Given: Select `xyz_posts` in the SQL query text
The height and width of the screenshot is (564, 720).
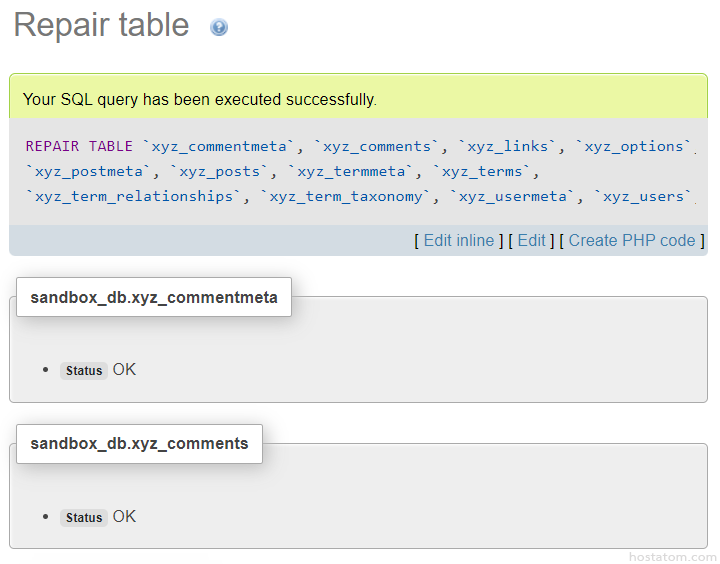Looking at the screenshot, I should pyautogui.click(x=219, y=171).
